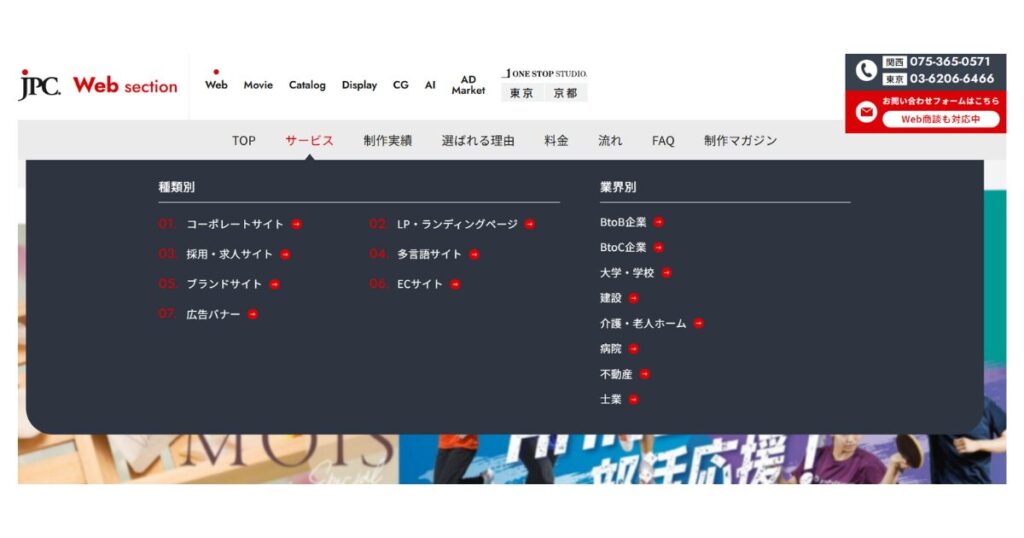
Task: Click red arrow icon beside ECサイト
Action: coord(455,284)
